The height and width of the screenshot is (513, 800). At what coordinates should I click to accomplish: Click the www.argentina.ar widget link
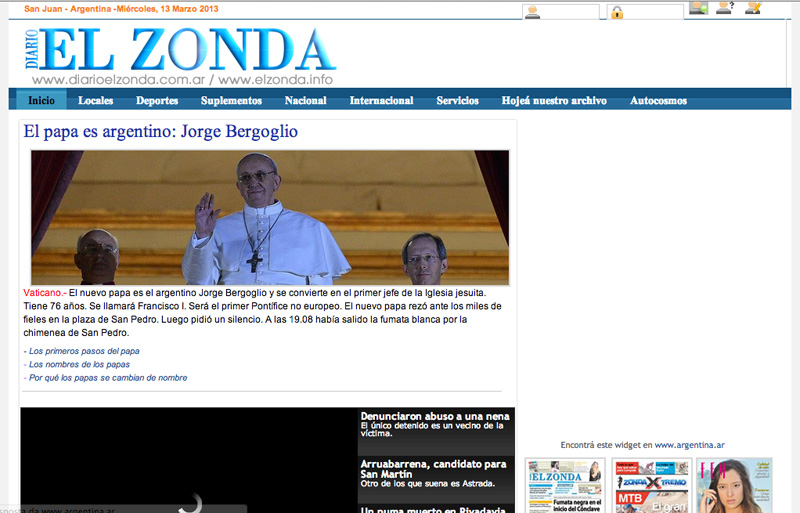[689, 445]
